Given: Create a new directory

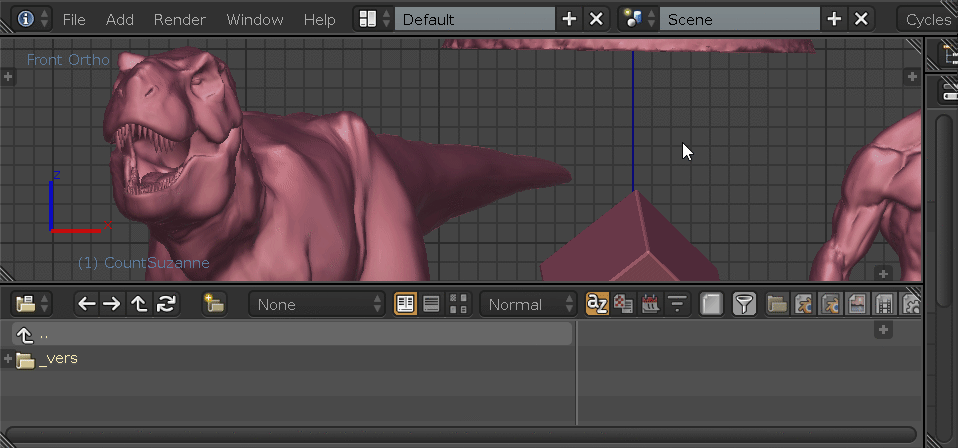Looking at the screenshot, I should 214,304.
